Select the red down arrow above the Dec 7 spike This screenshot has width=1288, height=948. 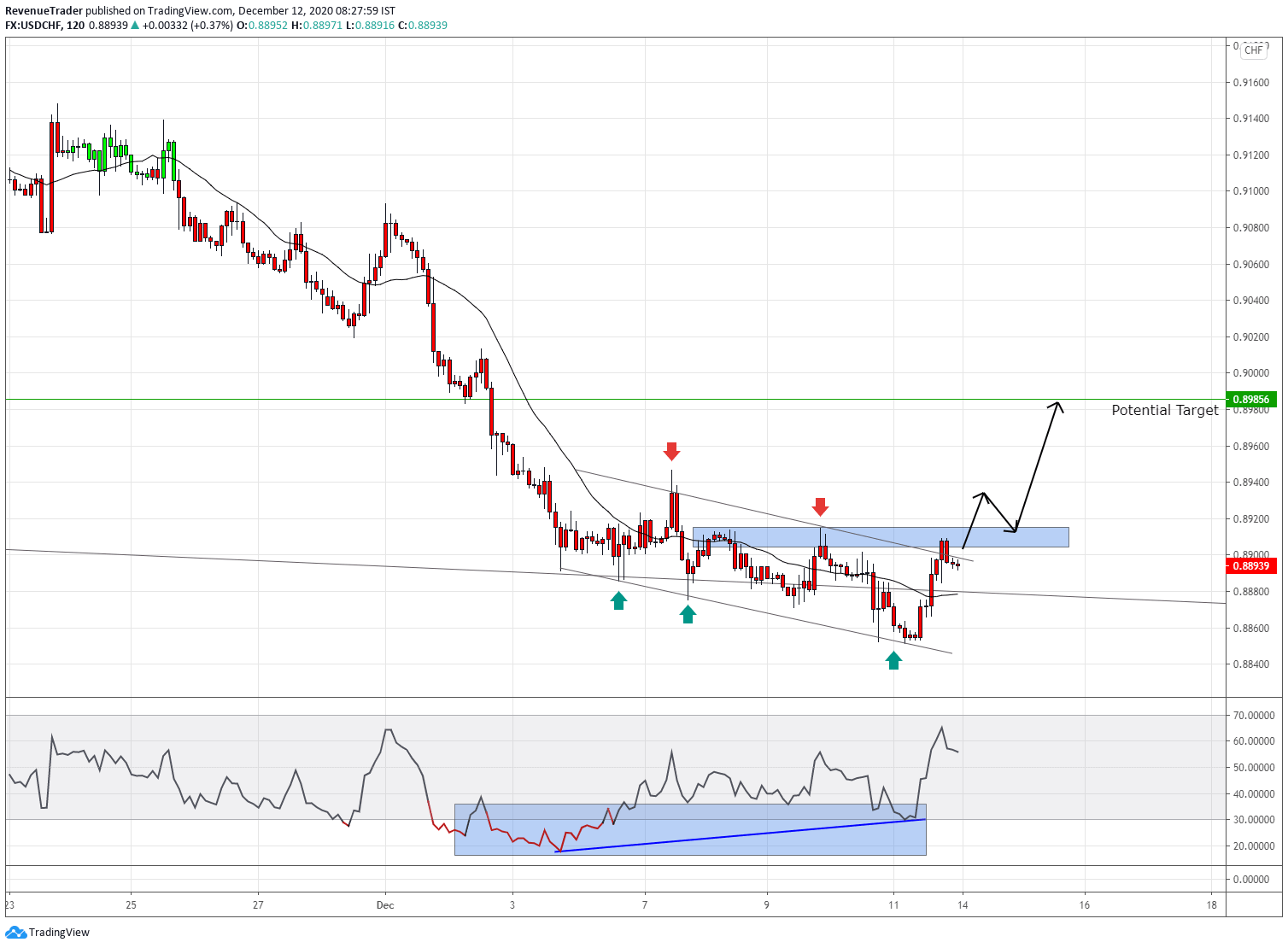click(671, 451)
